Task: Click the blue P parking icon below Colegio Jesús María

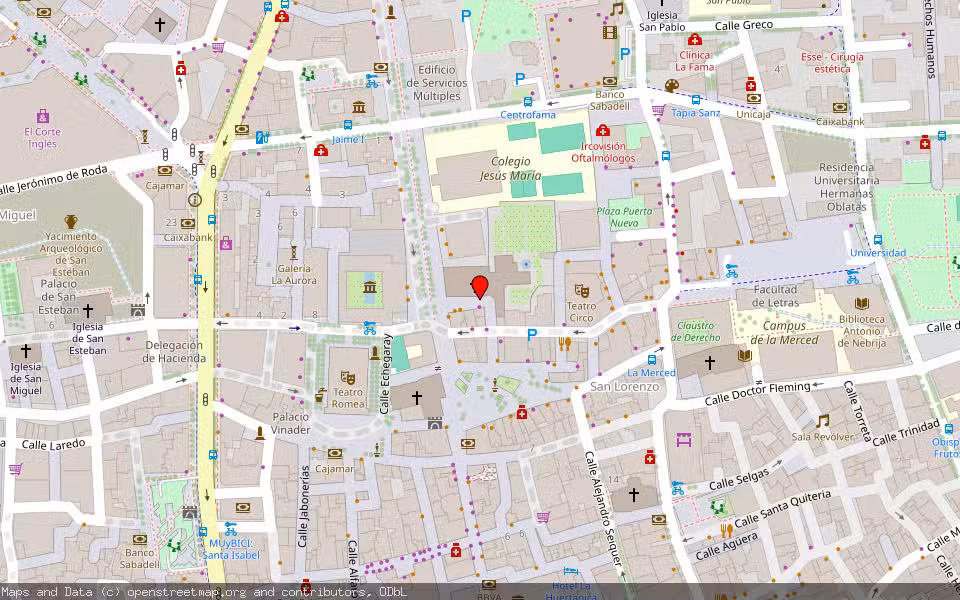Action: [x=533, y=335]
